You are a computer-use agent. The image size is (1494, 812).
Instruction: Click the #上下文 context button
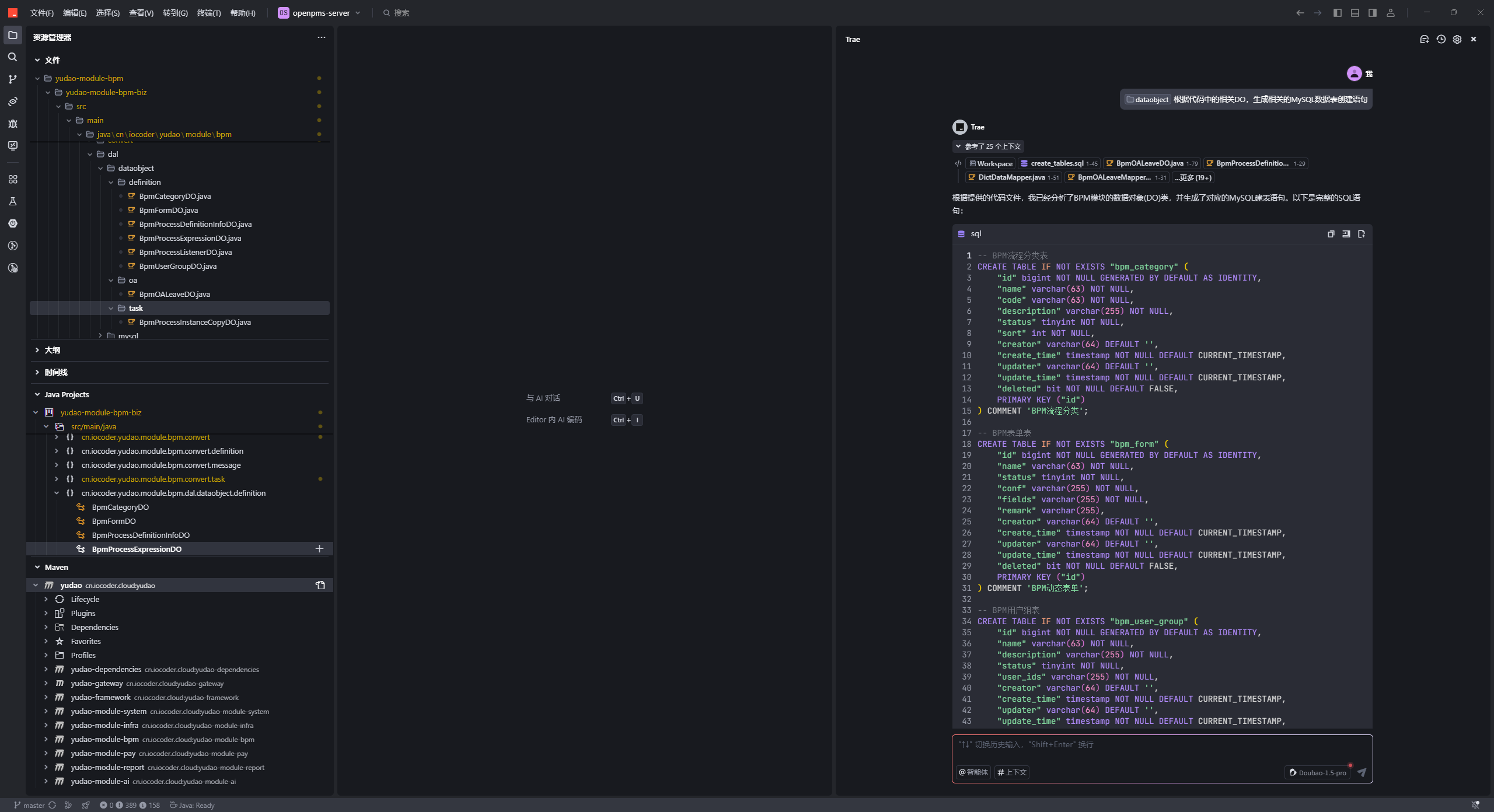[x=1012, y=772]
